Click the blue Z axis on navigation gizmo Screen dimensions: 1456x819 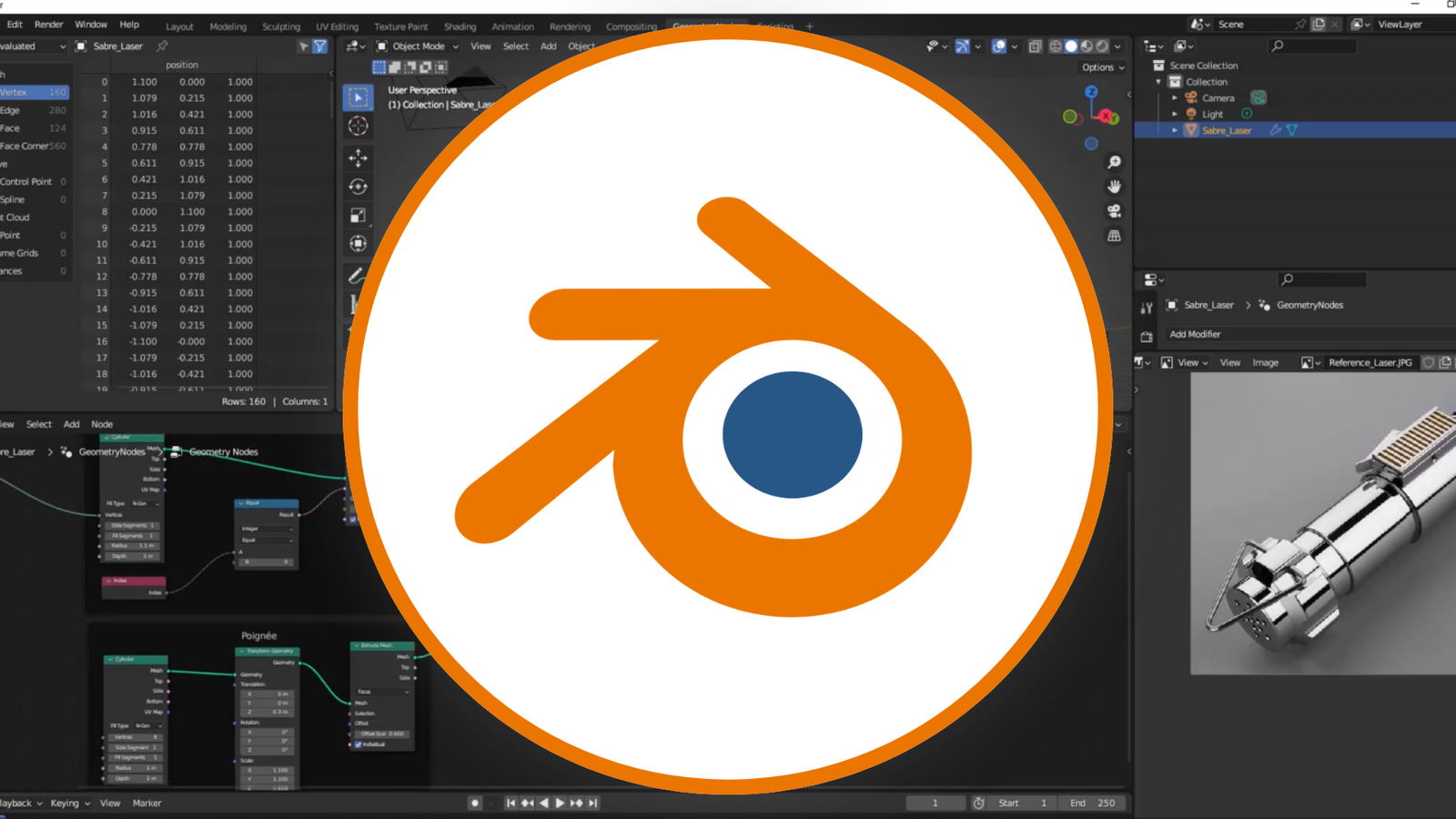pos(1091,92)
